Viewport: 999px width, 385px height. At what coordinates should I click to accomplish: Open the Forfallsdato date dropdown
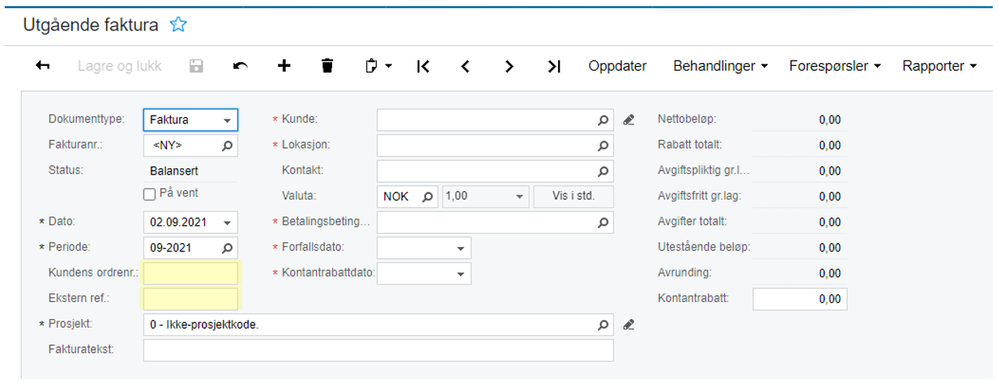click(x=461, y=248)
